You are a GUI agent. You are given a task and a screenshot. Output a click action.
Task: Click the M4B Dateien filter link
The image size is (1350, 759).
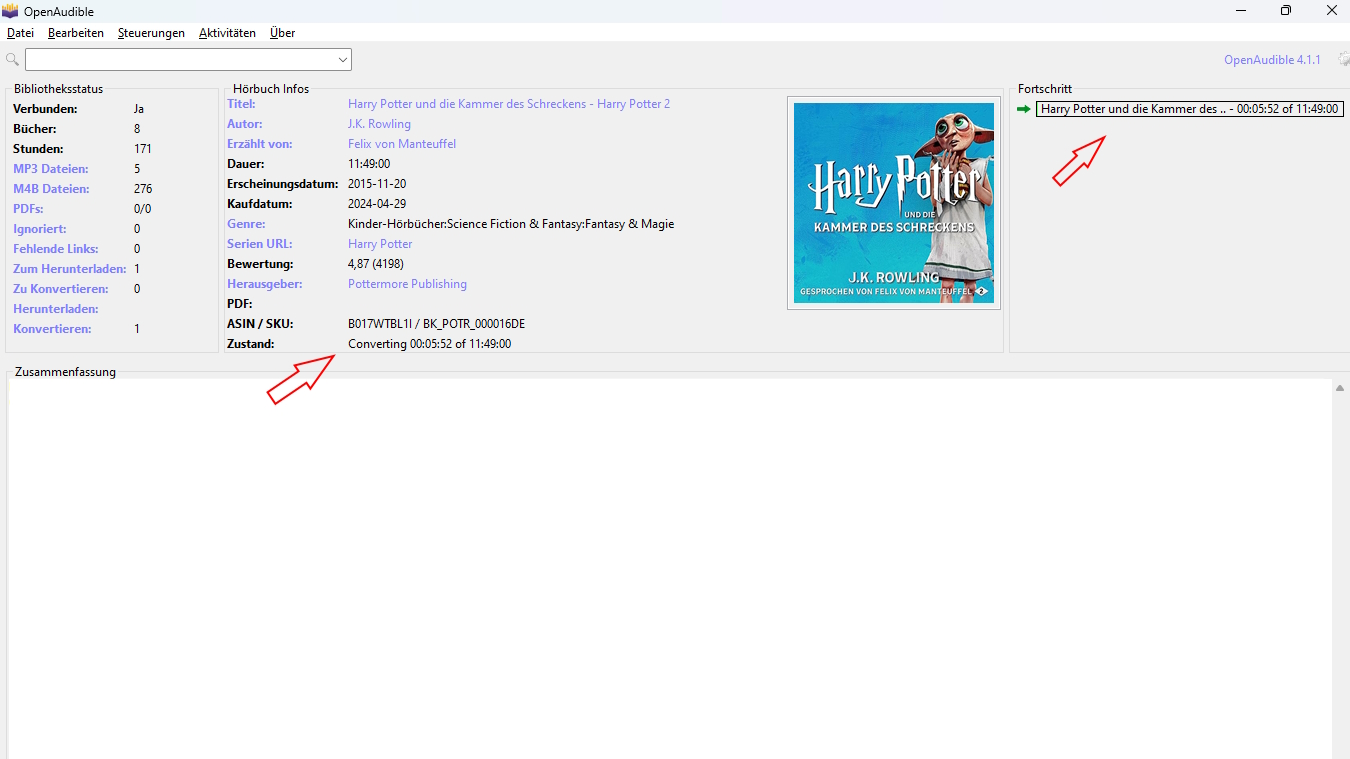51,189
